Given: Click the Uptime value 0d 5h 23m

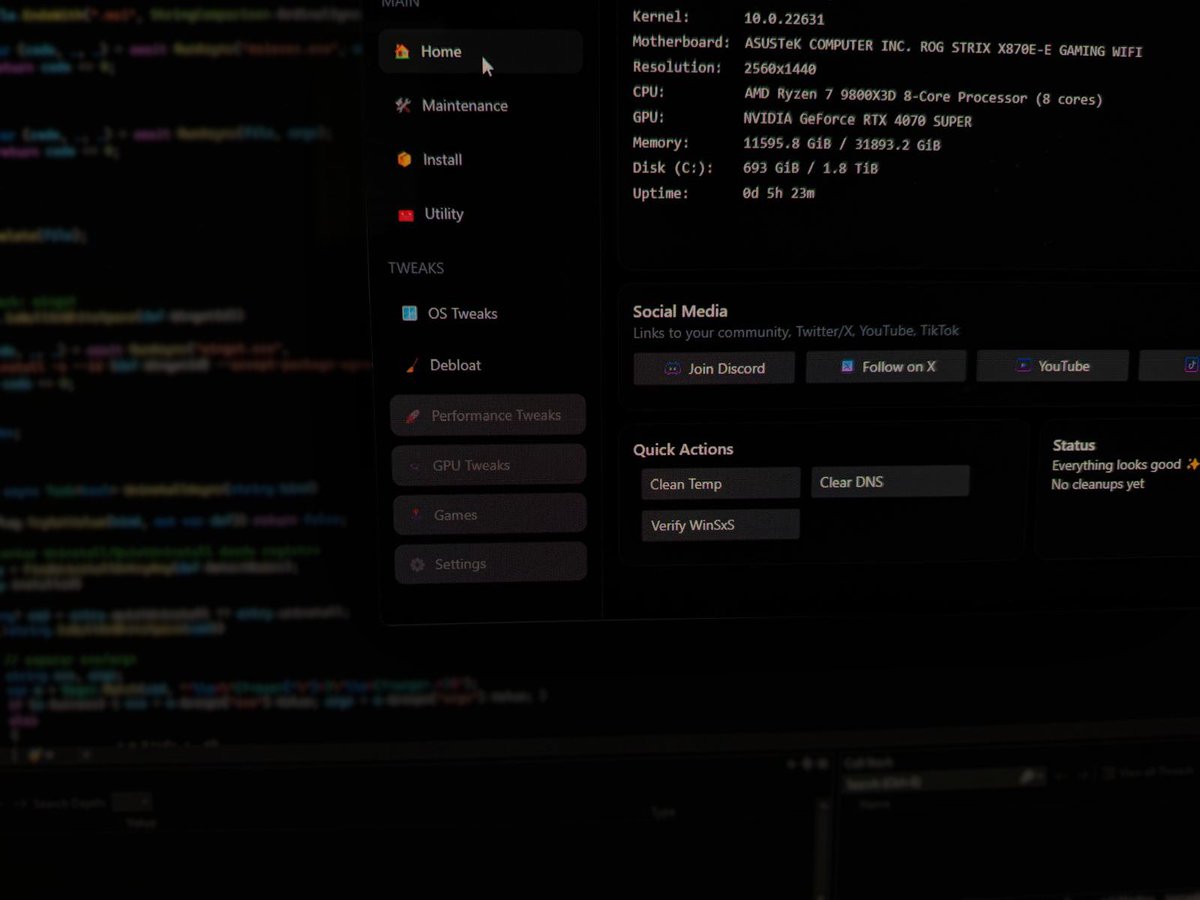Looking at the screenshot, I should 779,193.
